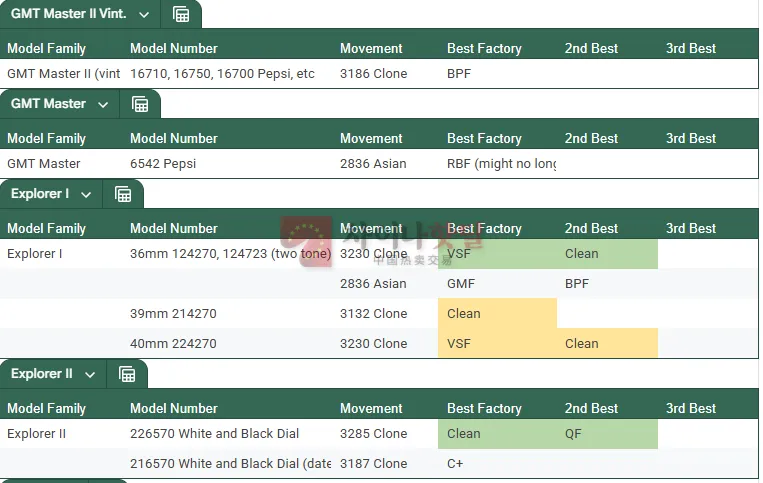The width and height of the screenshot is (763, 483).
Task: Click Model Family header in Explorer II table
Action: 46,409
